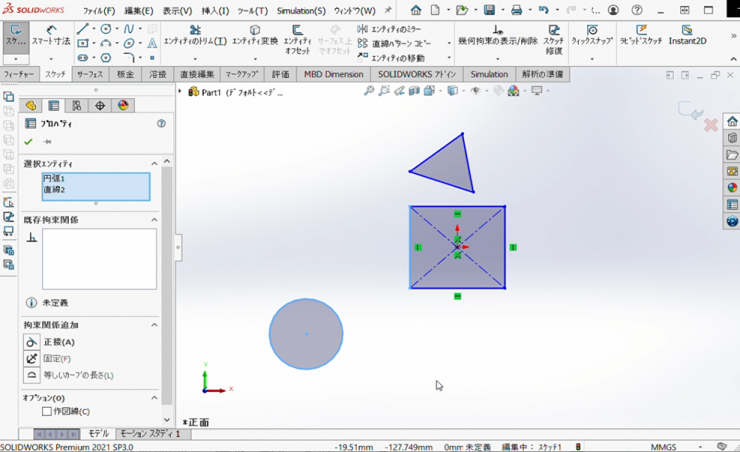This screenshot has width=740, height=452.
Task: Select the Sketch Fillet tool
Action: 128,58
